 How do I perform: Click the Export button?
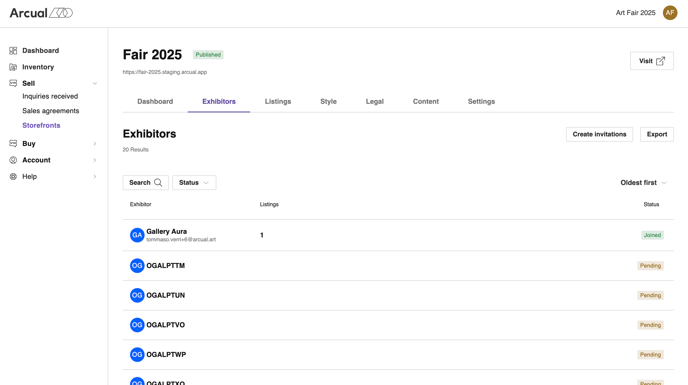(656, 134)
